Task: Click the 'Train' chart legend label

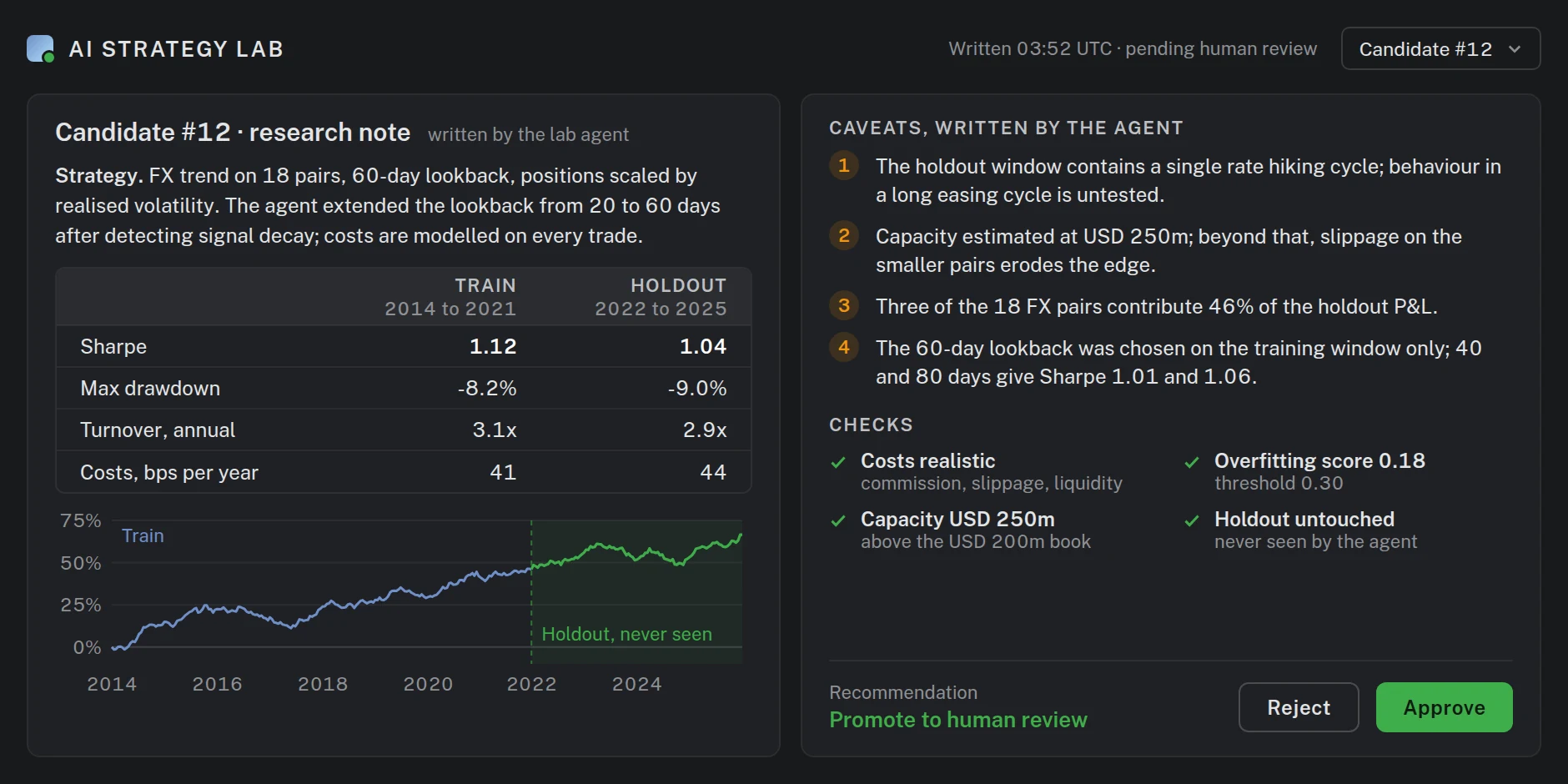Action: pos(143,535)
